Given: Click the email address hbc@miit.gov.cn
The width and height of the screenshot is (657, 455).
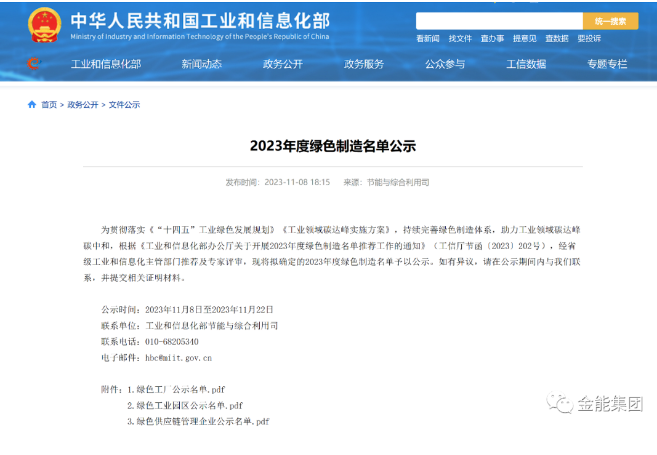Looking at the screenshot, I should click(x=178, y=358).
